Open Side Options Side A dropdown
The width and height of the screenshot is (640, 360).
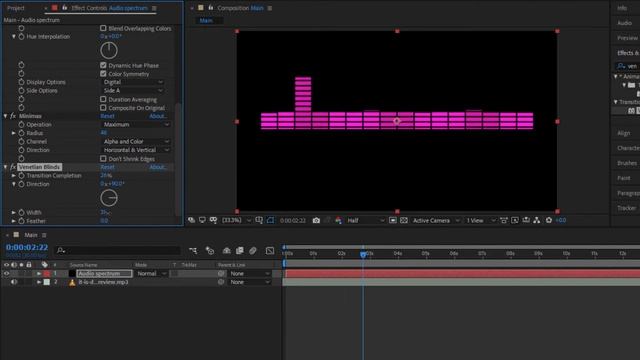[133, 91]
